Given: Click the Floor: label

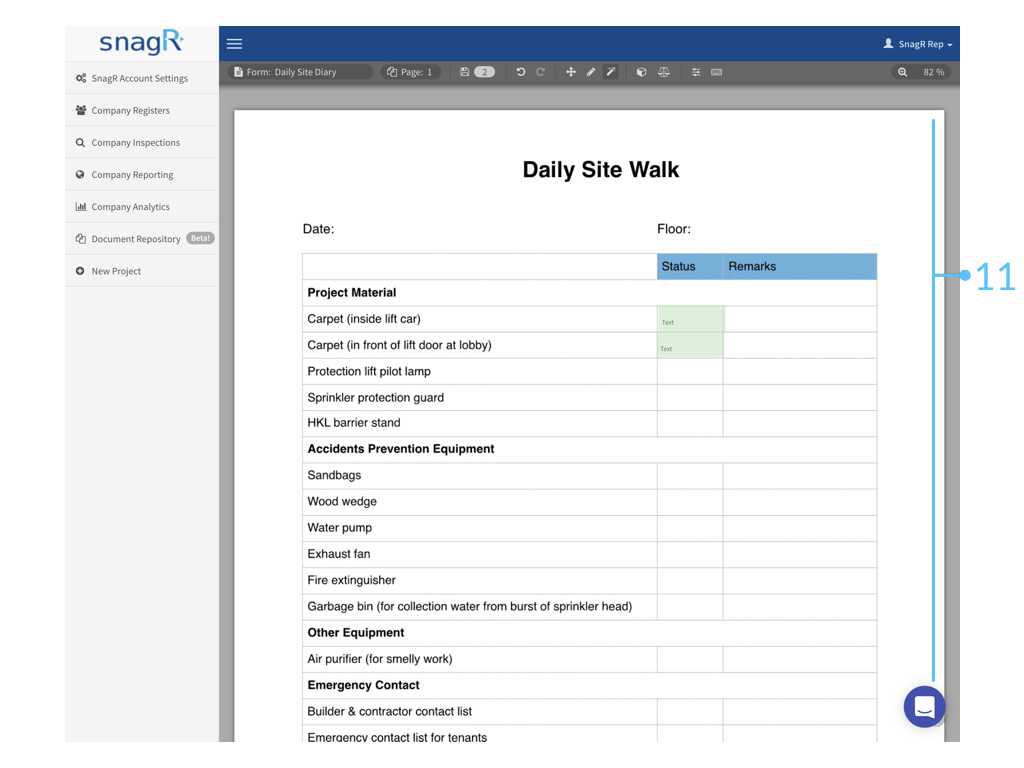Looking at the screenshot, I should click(673, 229).
